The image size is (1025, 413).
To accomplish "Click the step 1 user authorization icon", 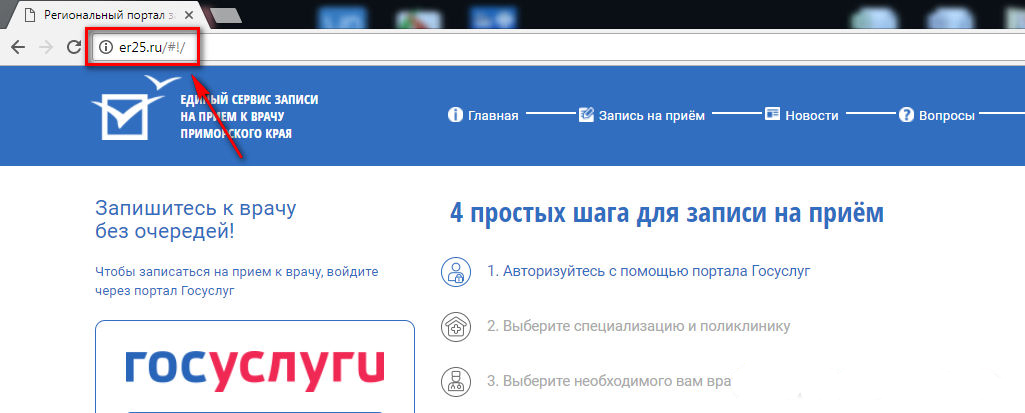I will pos(455,271).
